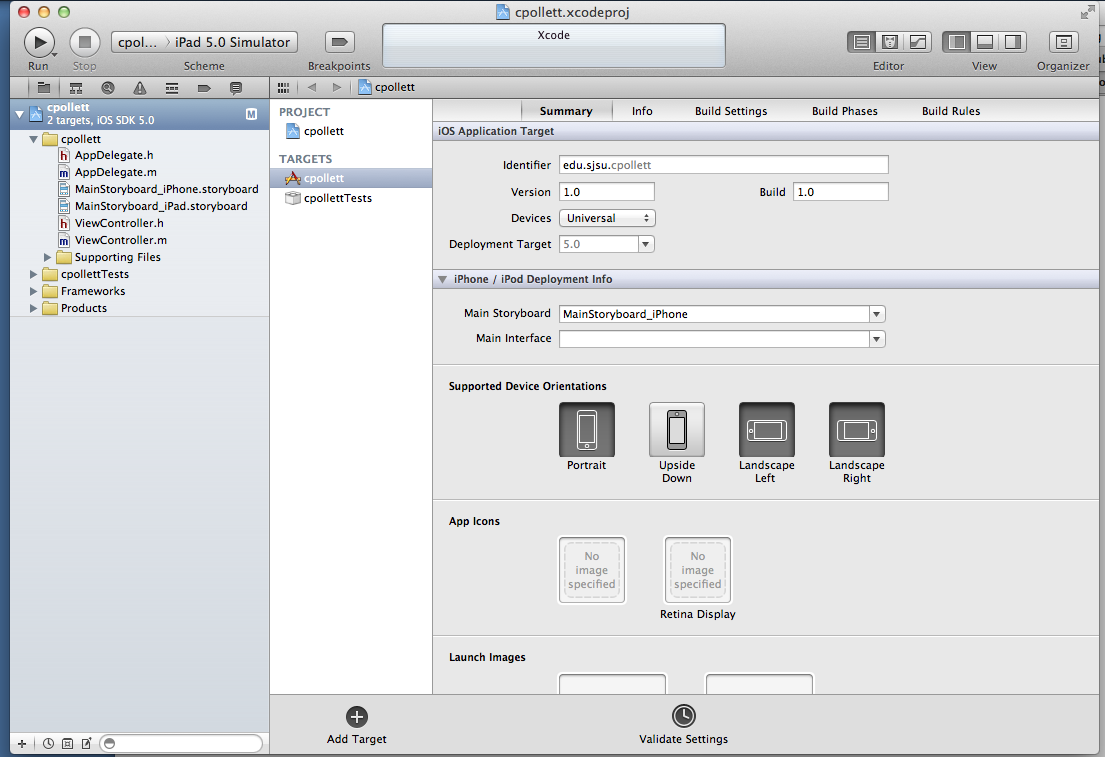Click the first App Icon image well
This screenshot has height=757, width=1105.
592,570
